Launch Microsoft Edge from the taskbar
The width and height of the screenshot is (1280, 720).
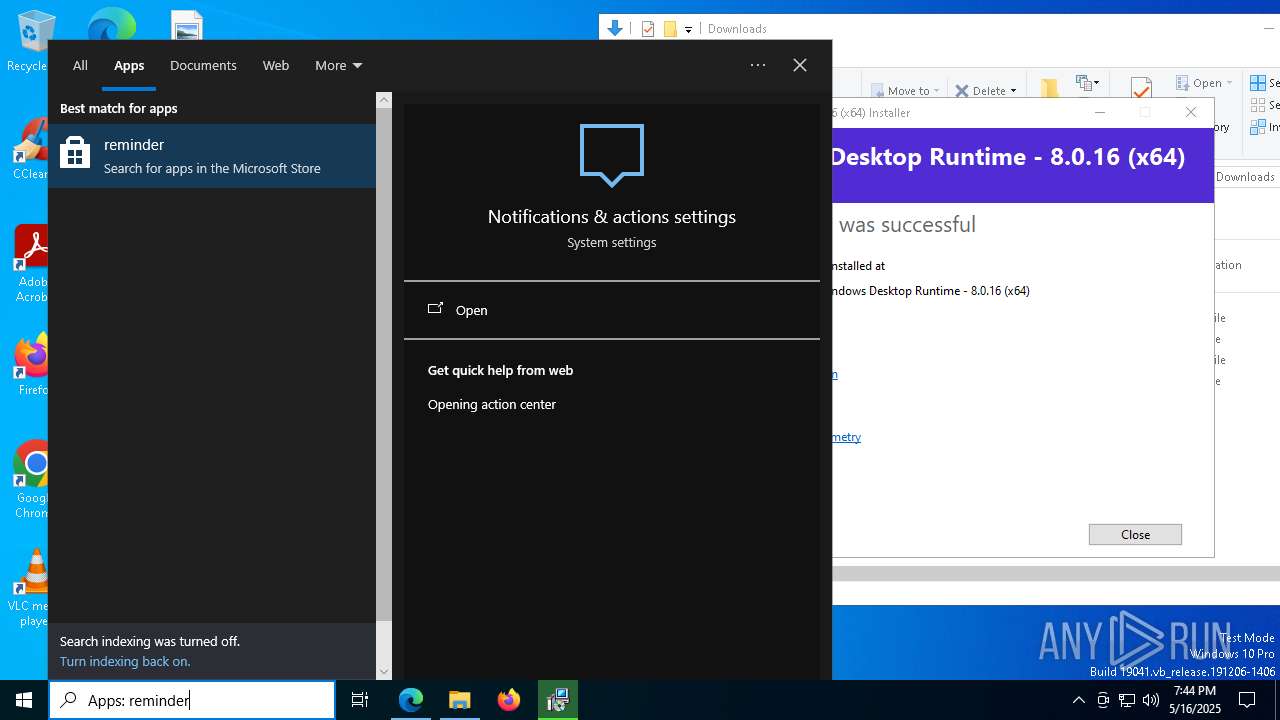tap(411, 700)
